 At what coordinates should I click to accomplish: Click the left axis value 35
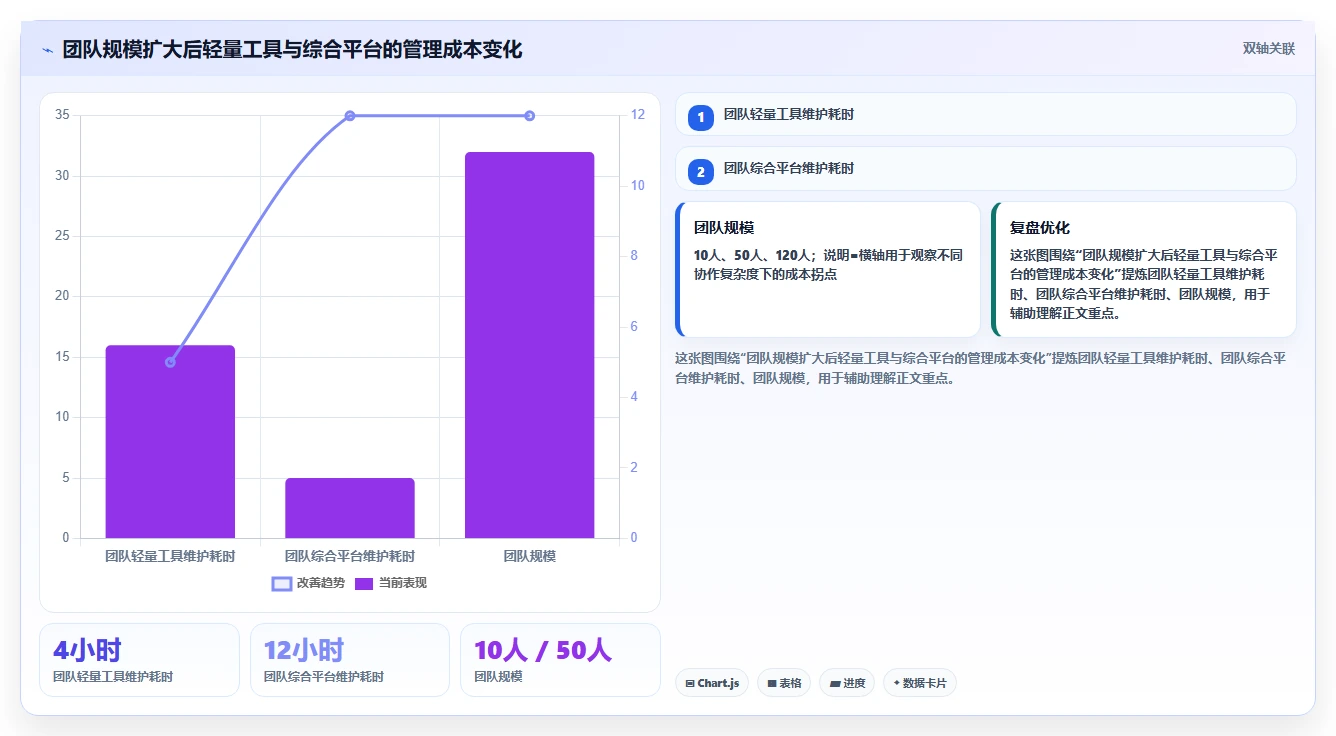pyautogui.click(x=62, y=115)
